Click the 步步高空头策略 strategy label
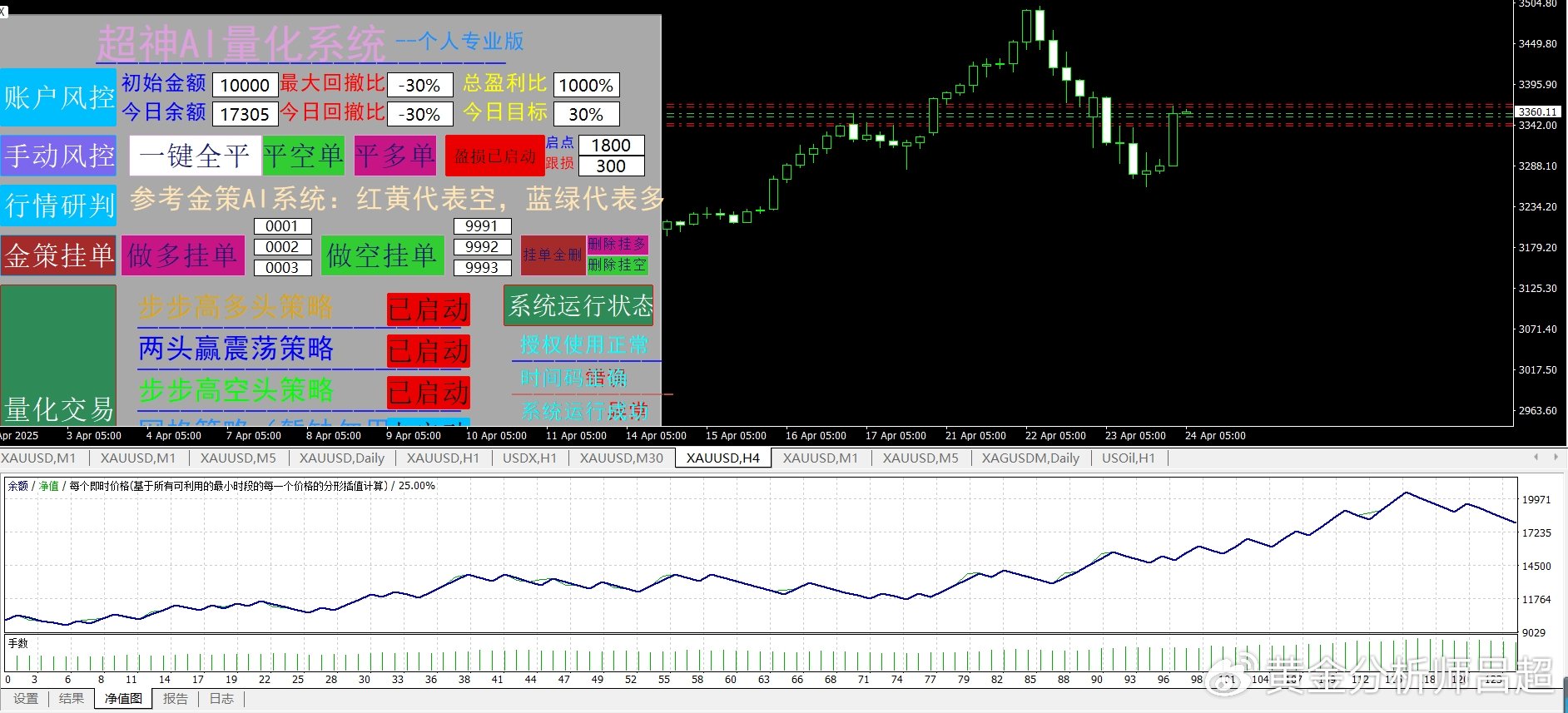 236,389
